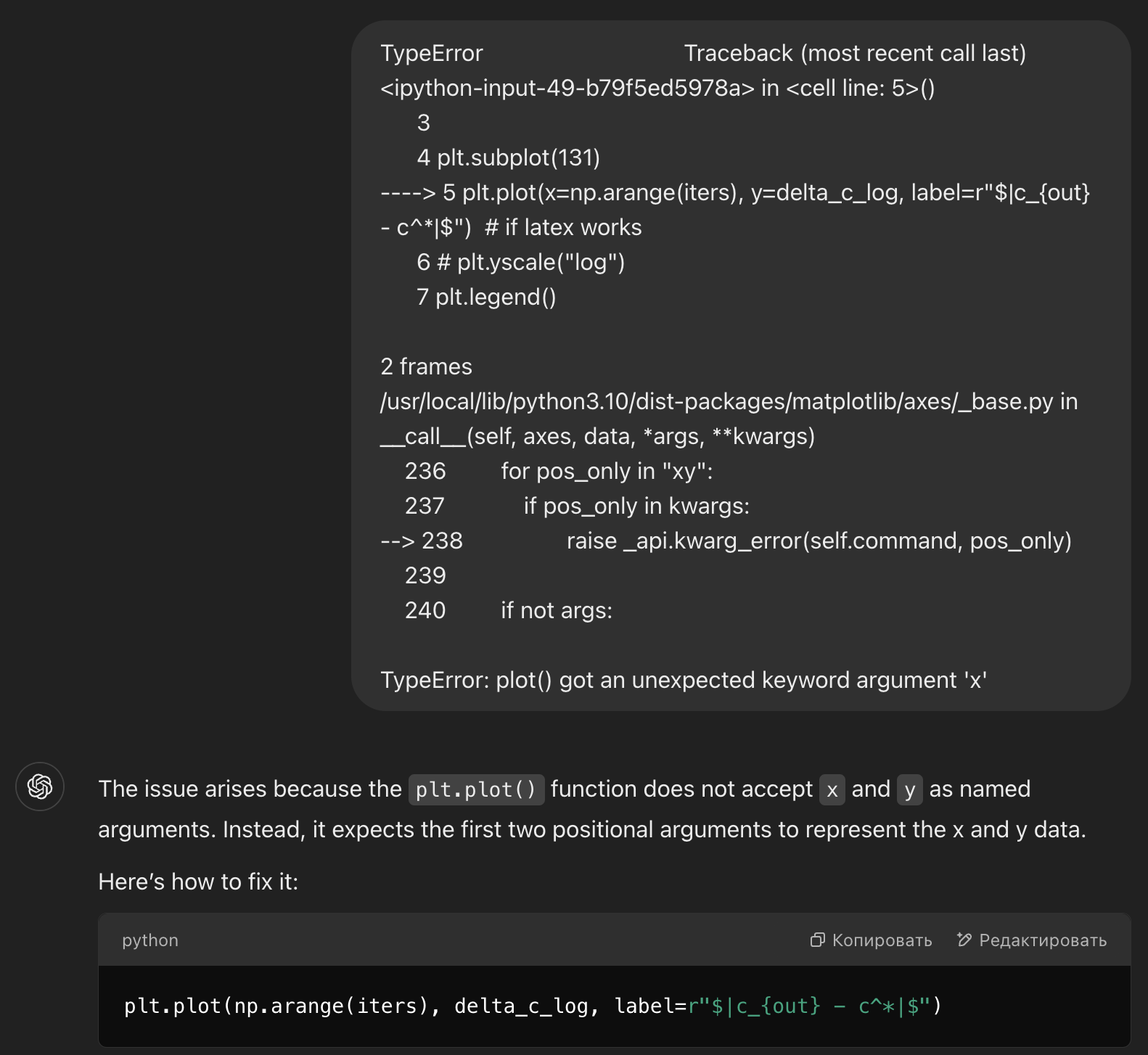Click the plt.subplot(131) traceback line
This screenshot has height=1055, width=1148.
[518, 158]
